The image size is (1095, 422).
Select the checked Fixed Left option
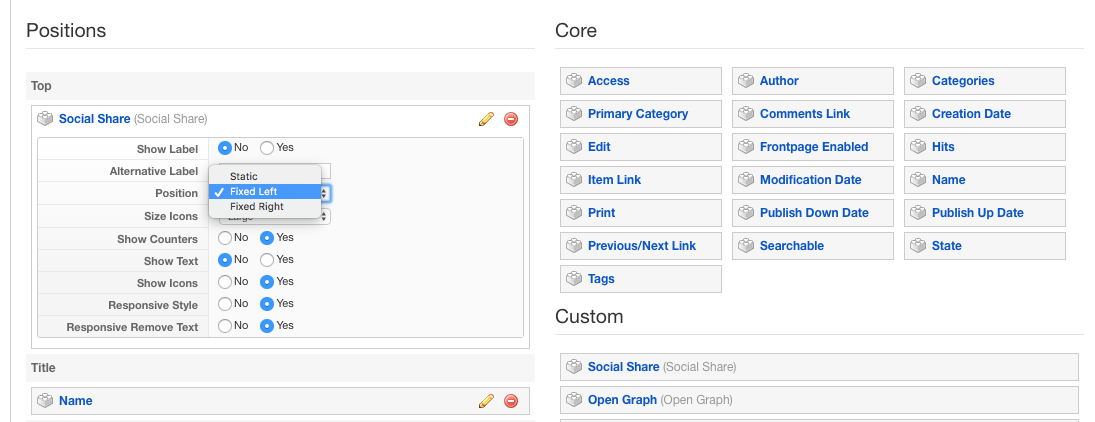pyautogui.click(x=253, y=192)
